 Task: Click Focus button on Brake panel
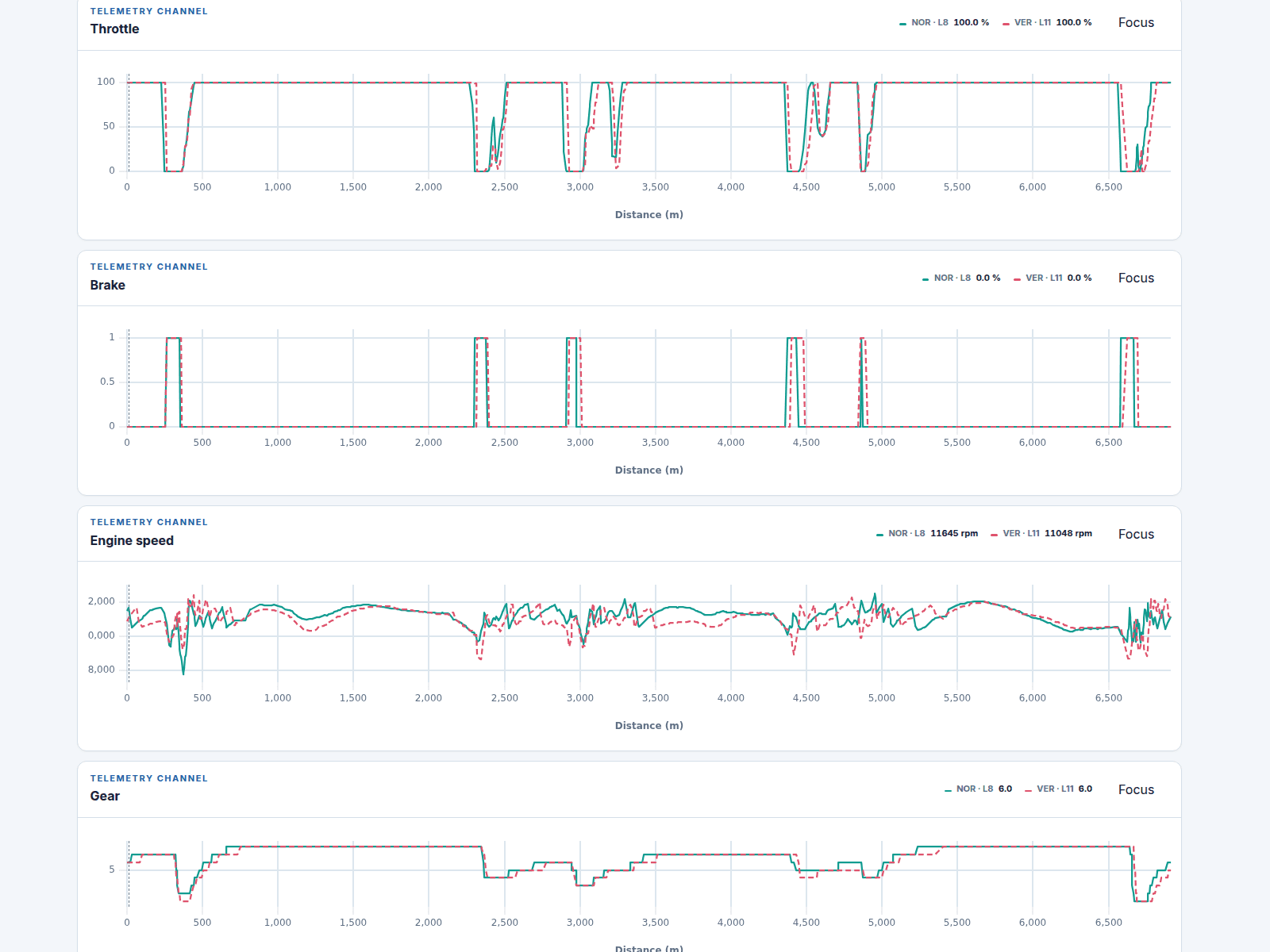[1136, 278]
